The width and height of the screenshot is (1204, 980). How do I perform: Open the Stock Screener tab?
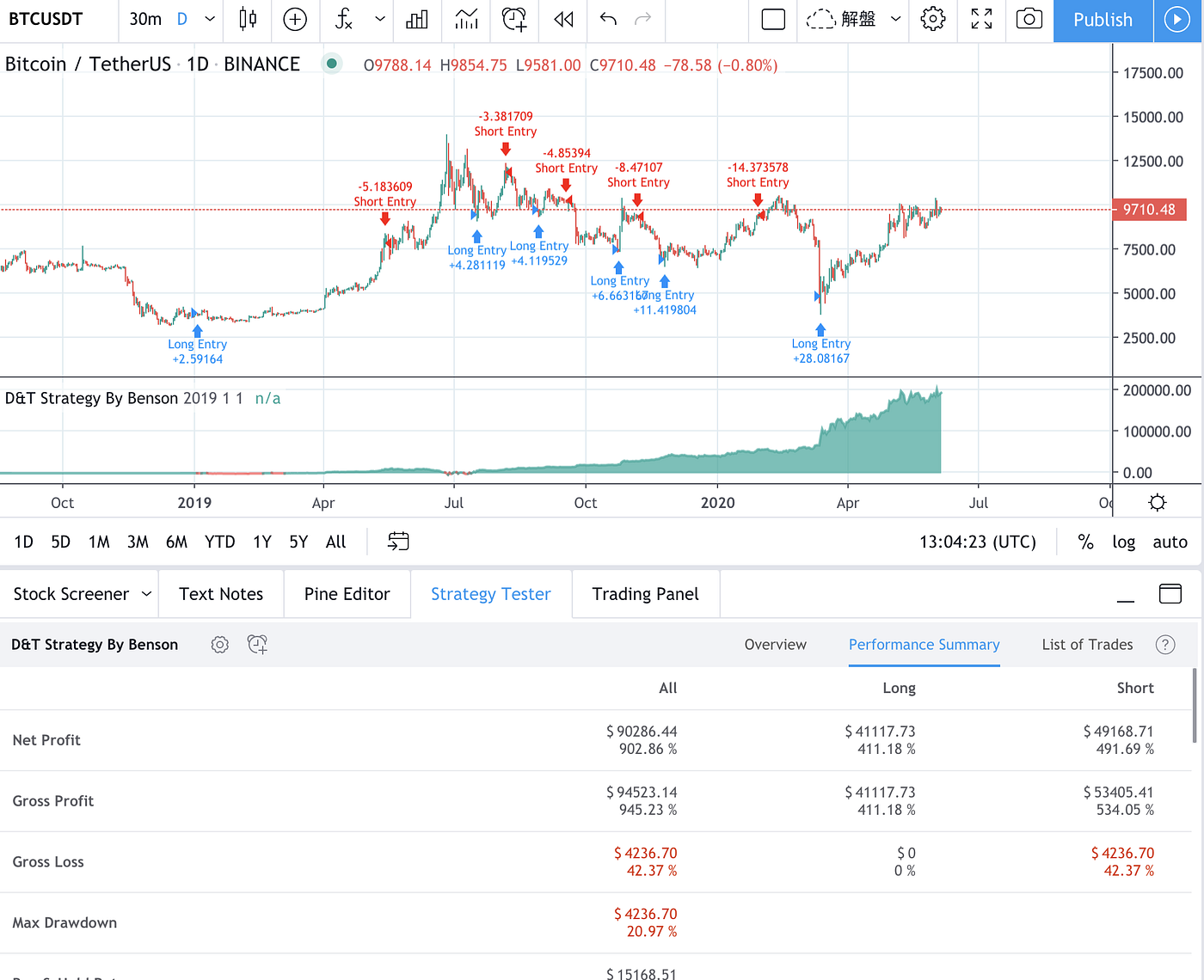tap(71, 594)
